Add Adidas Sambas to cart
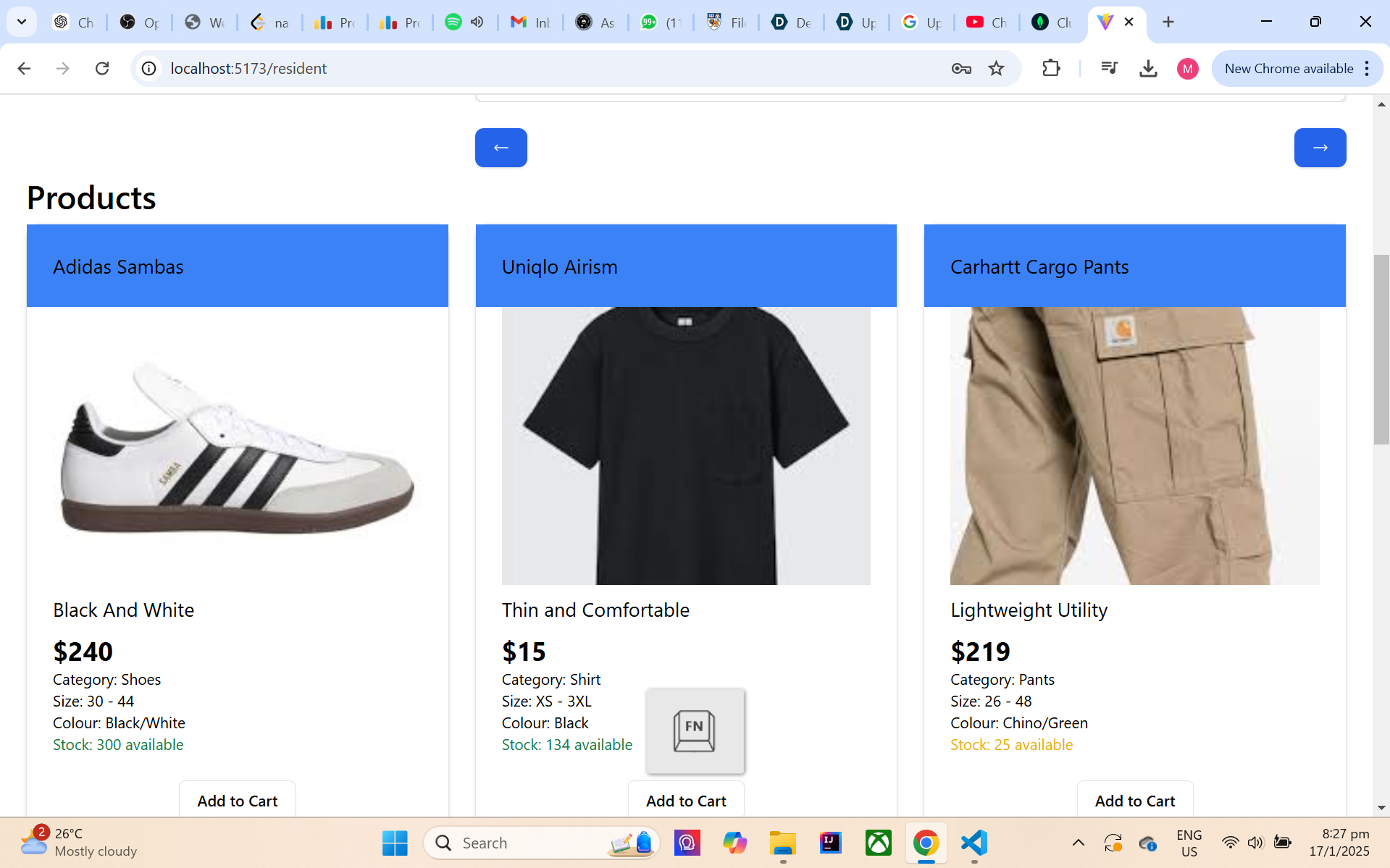The image size is (1390, 868). pyautogui.click(x=237, y=800)
